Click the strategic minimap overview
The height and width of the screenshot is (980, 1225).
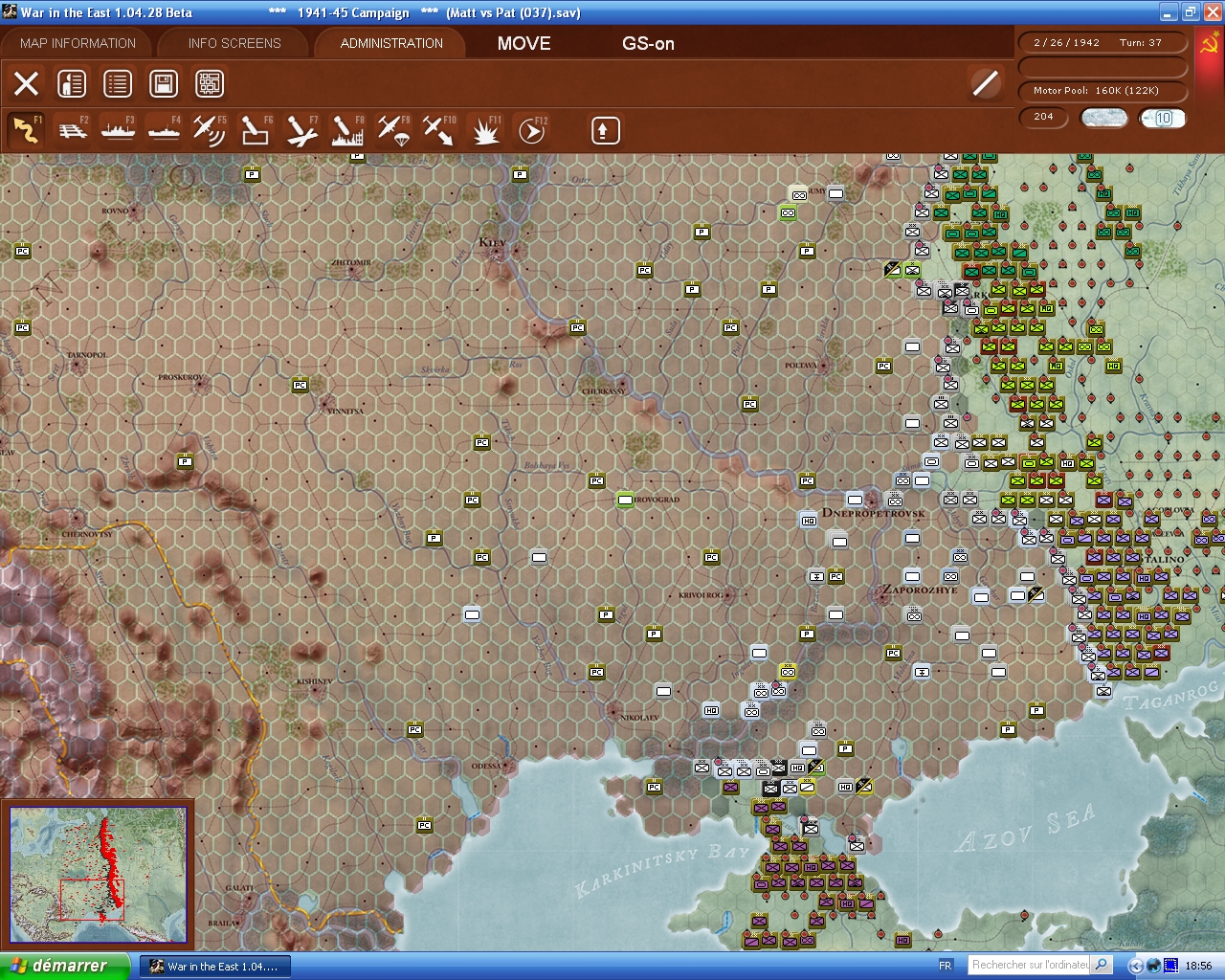[98, 875]
